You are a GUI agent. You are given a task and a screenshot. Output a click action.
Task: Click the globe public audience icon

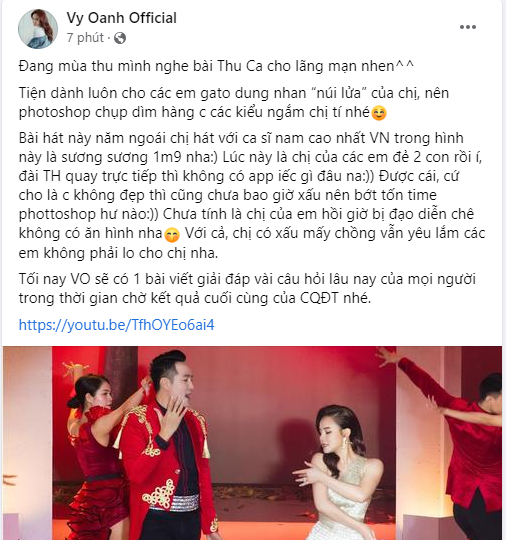coord(120,38)
